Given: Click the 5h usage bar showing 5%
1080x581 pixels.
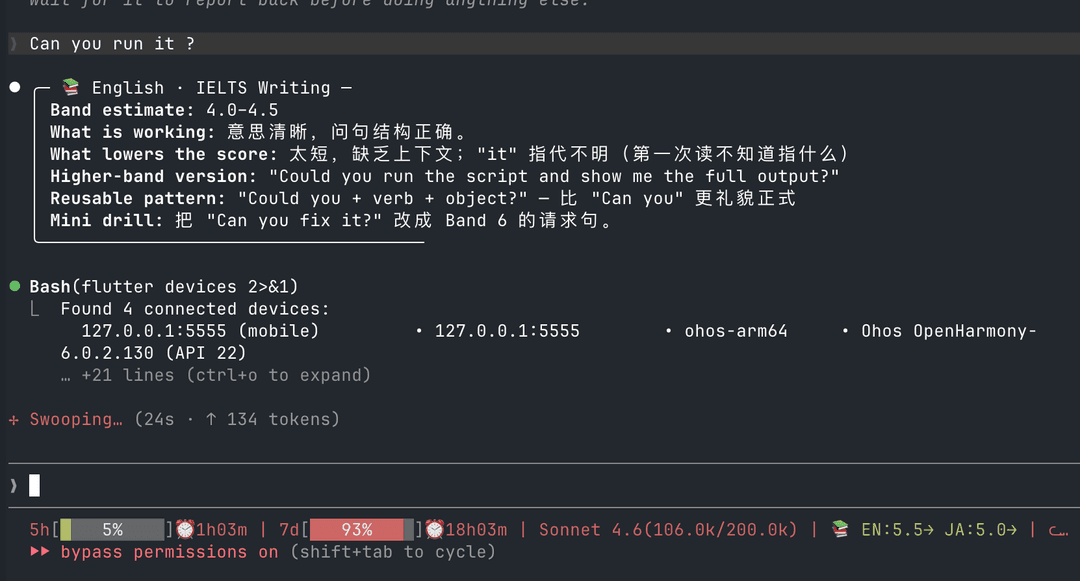Looking at the screenshot, I should 113,529.
